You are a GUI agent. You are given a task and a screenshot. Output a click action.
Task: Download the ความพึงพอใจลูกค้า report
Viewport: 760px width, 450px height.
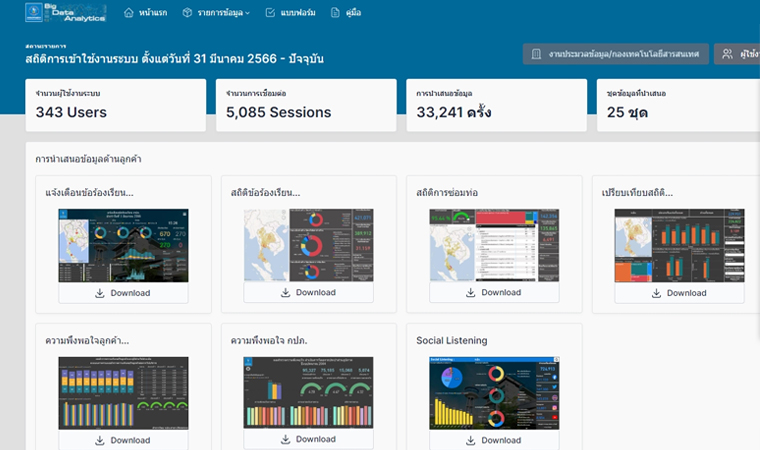(x=123, y=440)
